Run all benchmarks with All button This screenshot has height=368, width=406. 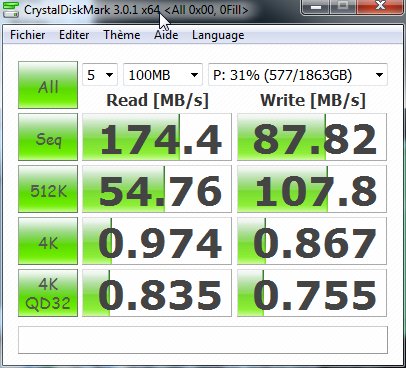pyautogui.click(x=48, y=85)
